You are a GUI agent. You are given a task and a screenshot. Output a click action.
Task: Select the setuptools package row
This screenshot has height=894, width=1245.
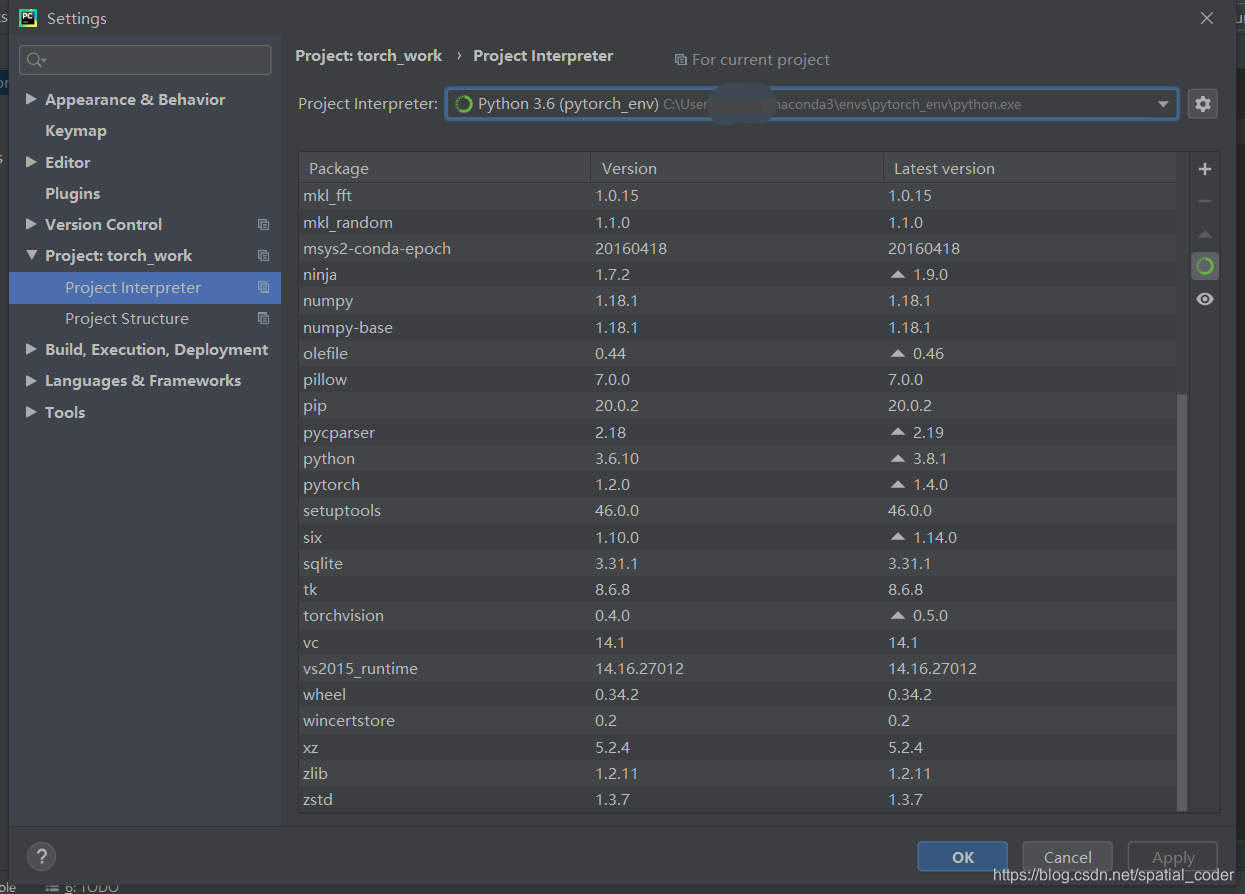click(x=738, y=511)
